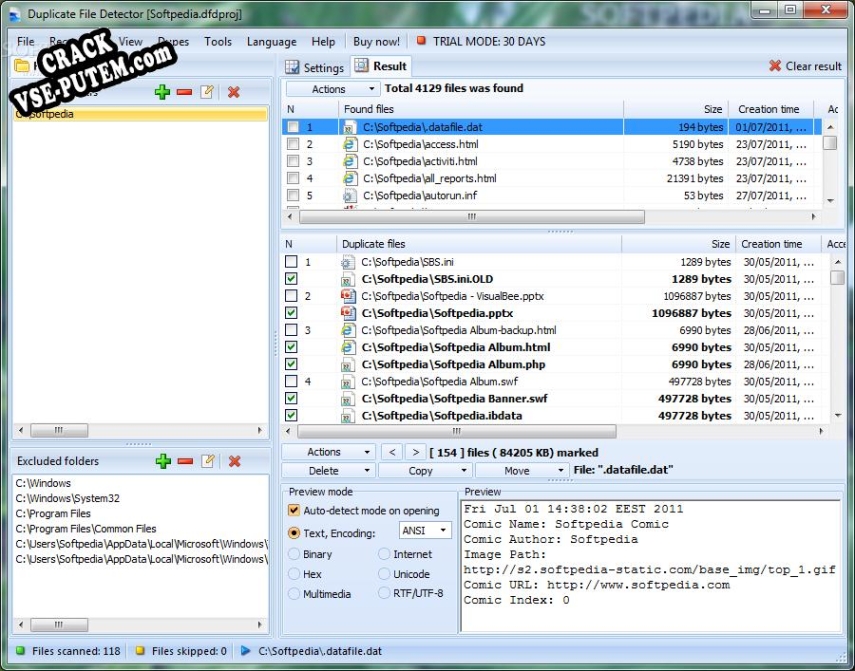
Task: Uncheck Softpedia Album.php duplicate checkbox
Action: pos(291,364)
